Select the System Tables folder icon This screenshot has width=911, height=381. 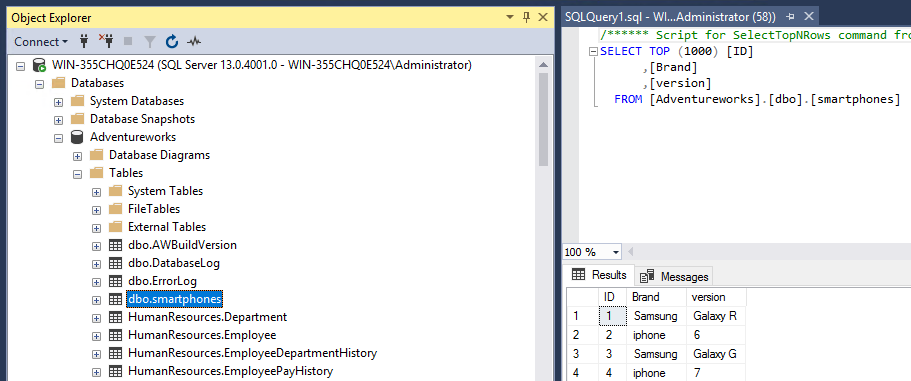point(116,191)
